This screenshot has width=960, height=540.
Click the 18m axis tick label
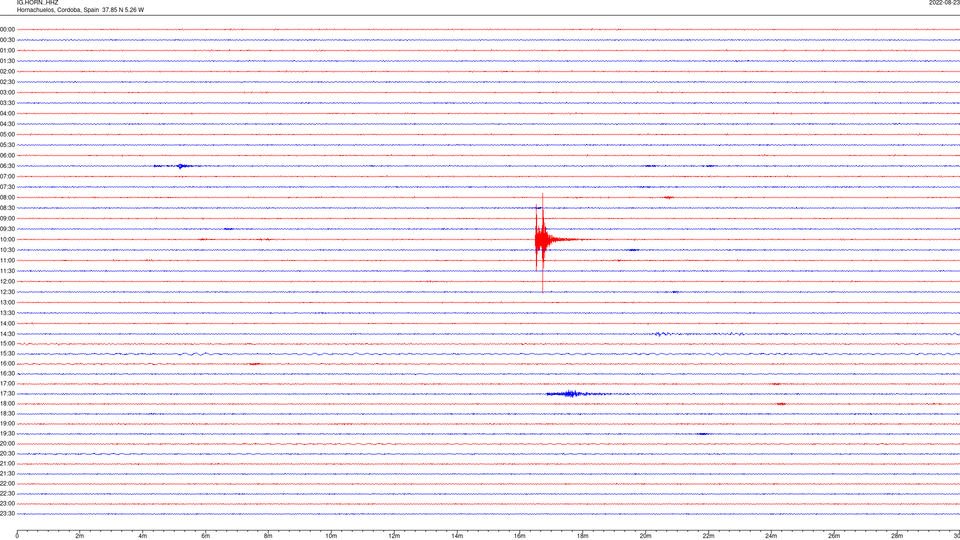(x=583, y=536)
